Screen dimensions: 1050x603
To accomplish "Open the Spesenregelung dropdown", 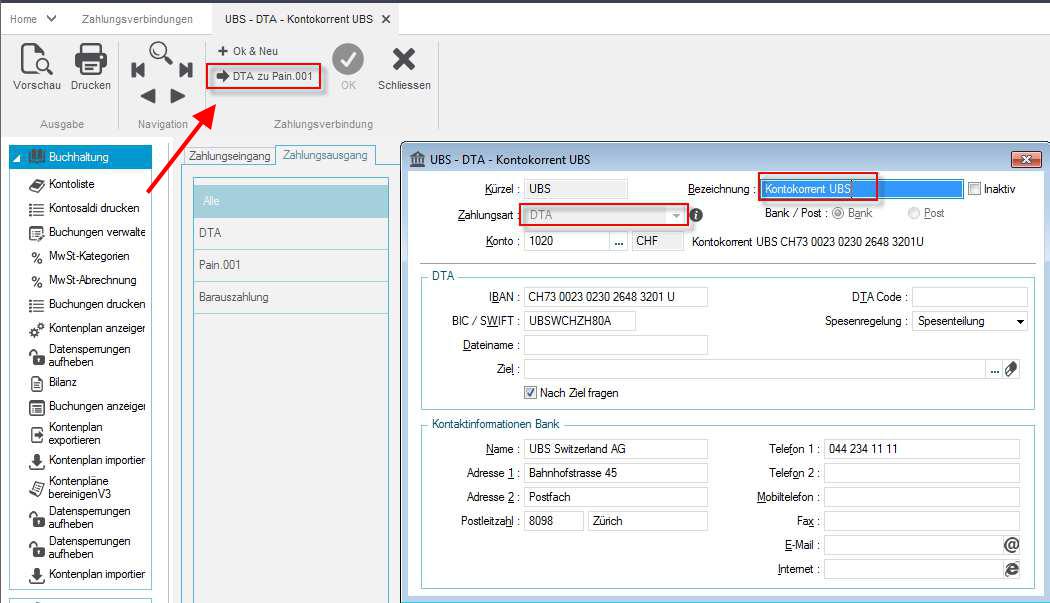I will [1020, 322].
